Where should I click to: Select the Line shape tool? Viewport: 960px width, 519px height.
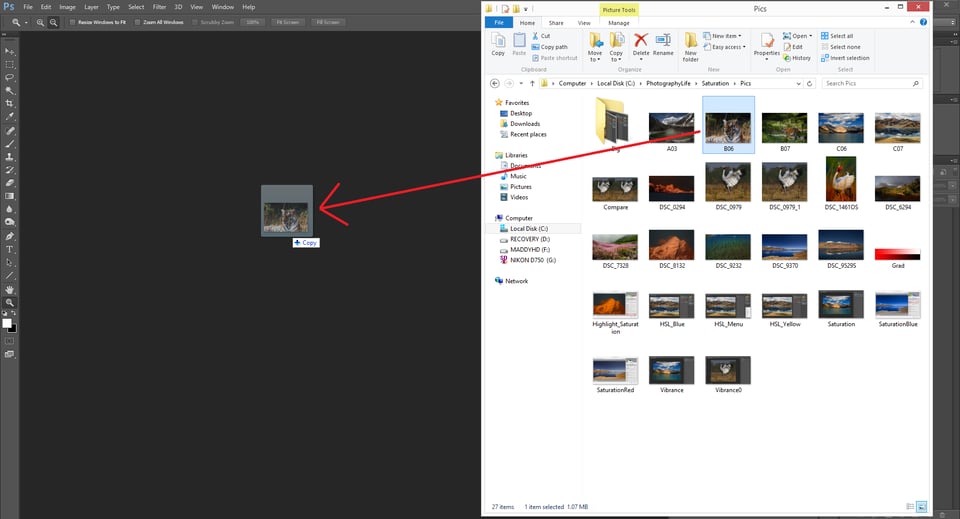[9, 275]
